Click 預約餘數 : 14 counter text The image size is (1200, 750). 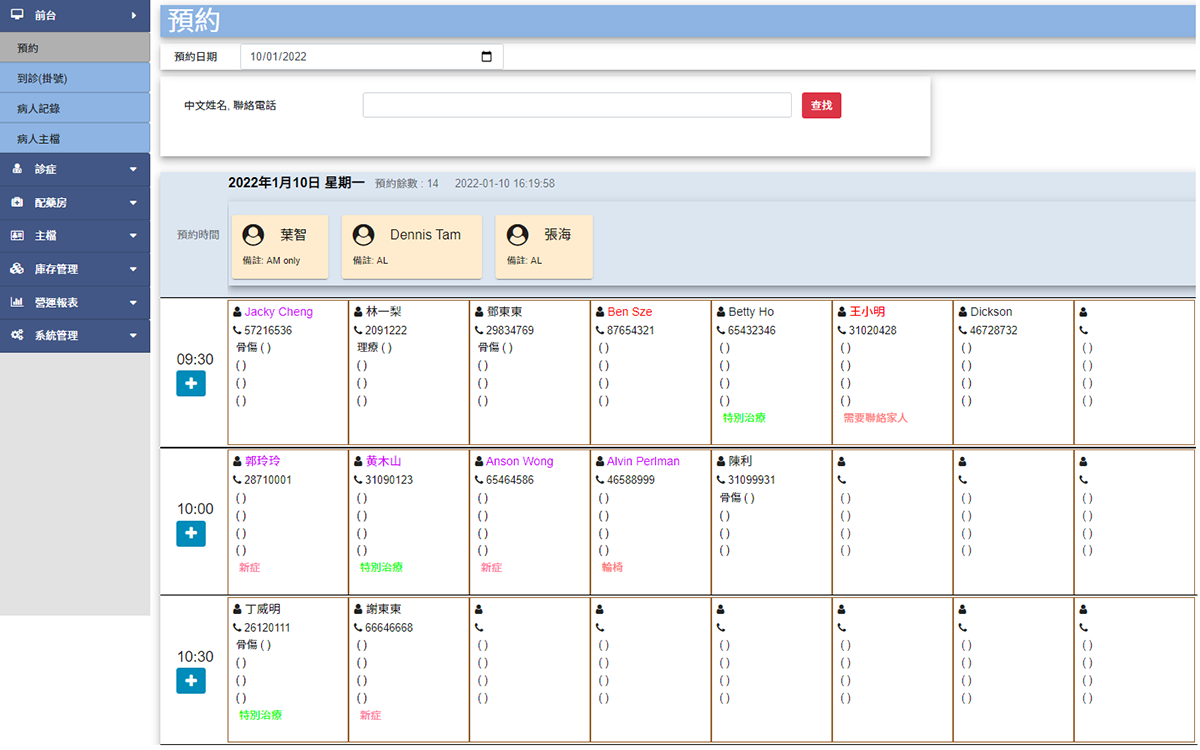coord(406,184)
